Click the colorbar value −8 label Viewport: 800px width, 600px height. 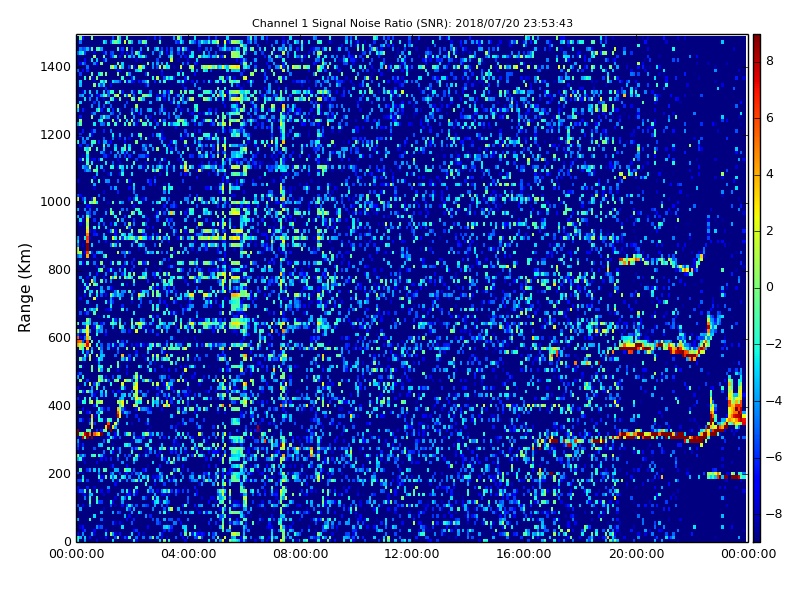[774, 514]
